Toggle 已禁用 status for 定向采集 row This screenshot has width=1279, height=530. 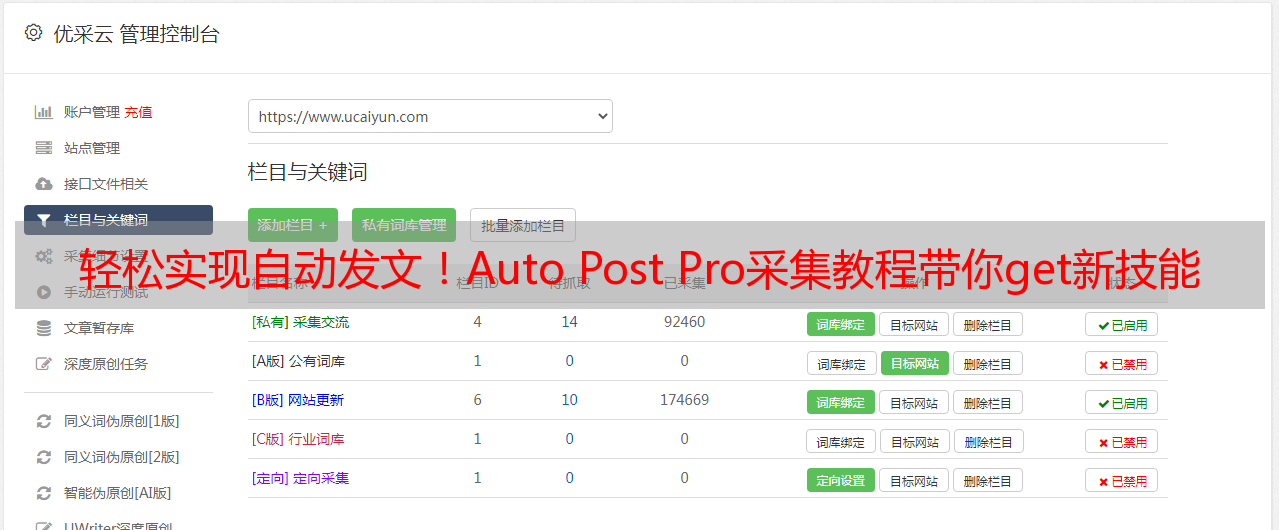pyautogui.click(x=1121, y=480)
